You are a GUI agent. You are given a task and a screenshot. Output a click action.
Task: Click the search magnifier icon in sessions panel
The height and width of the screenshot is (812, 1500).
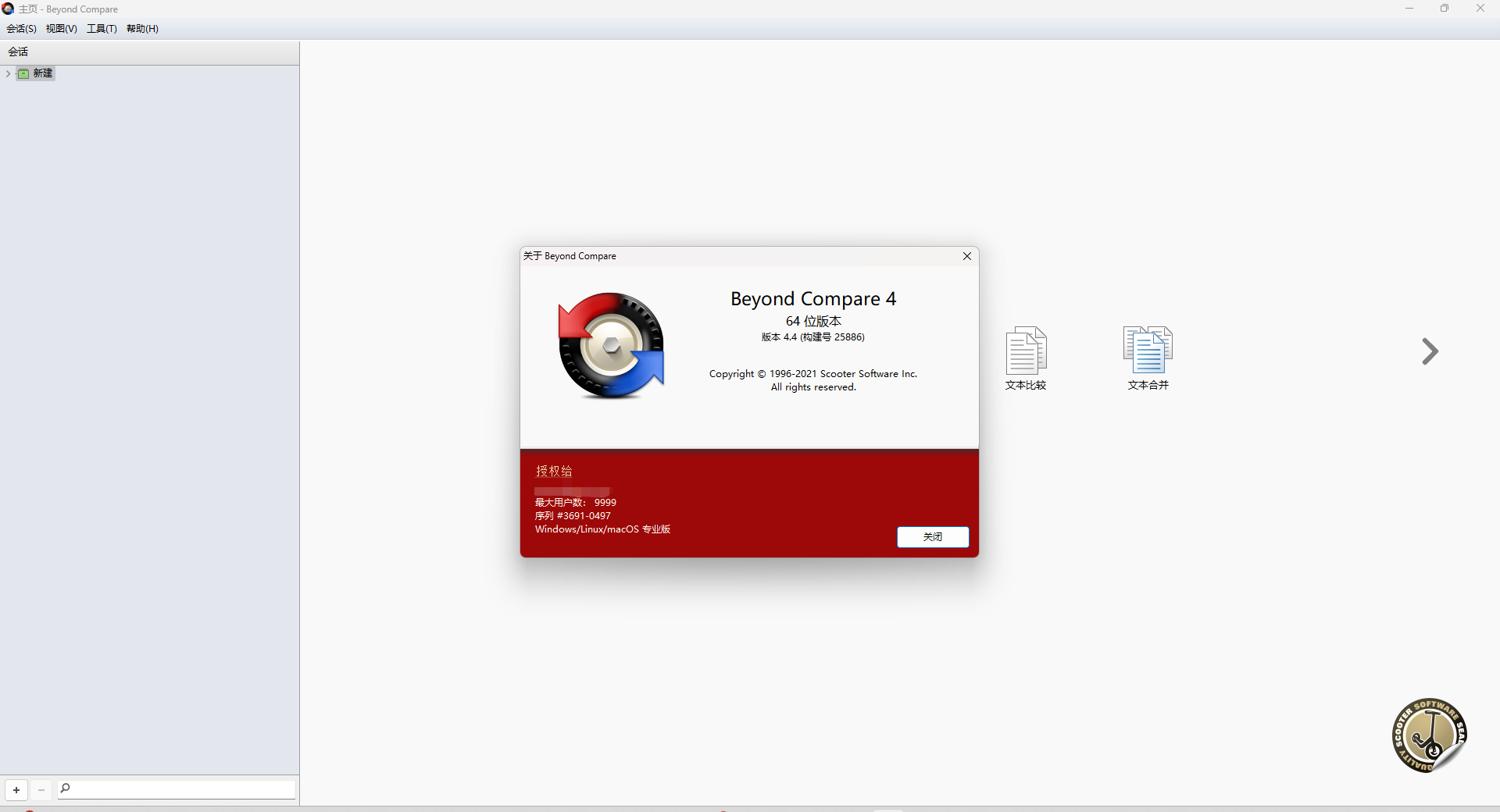66,789
